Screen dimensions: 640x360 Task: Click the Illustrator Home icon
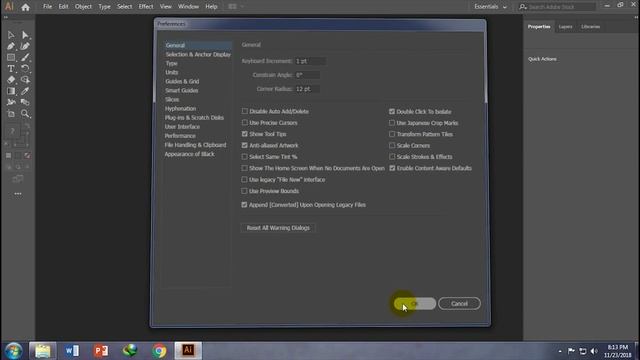pos(25,7)
